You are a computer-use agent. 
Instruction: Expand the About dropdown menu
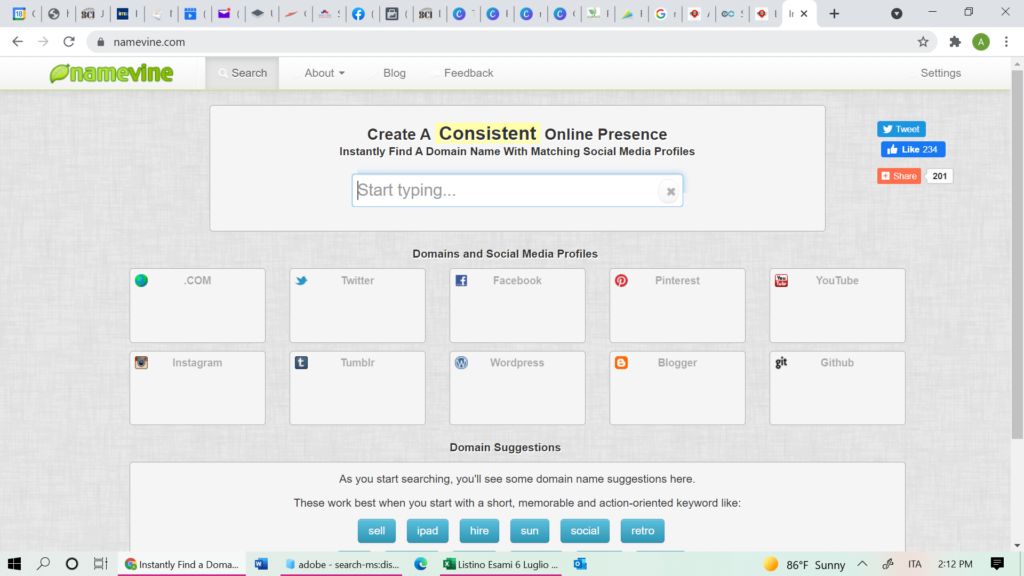324,73
